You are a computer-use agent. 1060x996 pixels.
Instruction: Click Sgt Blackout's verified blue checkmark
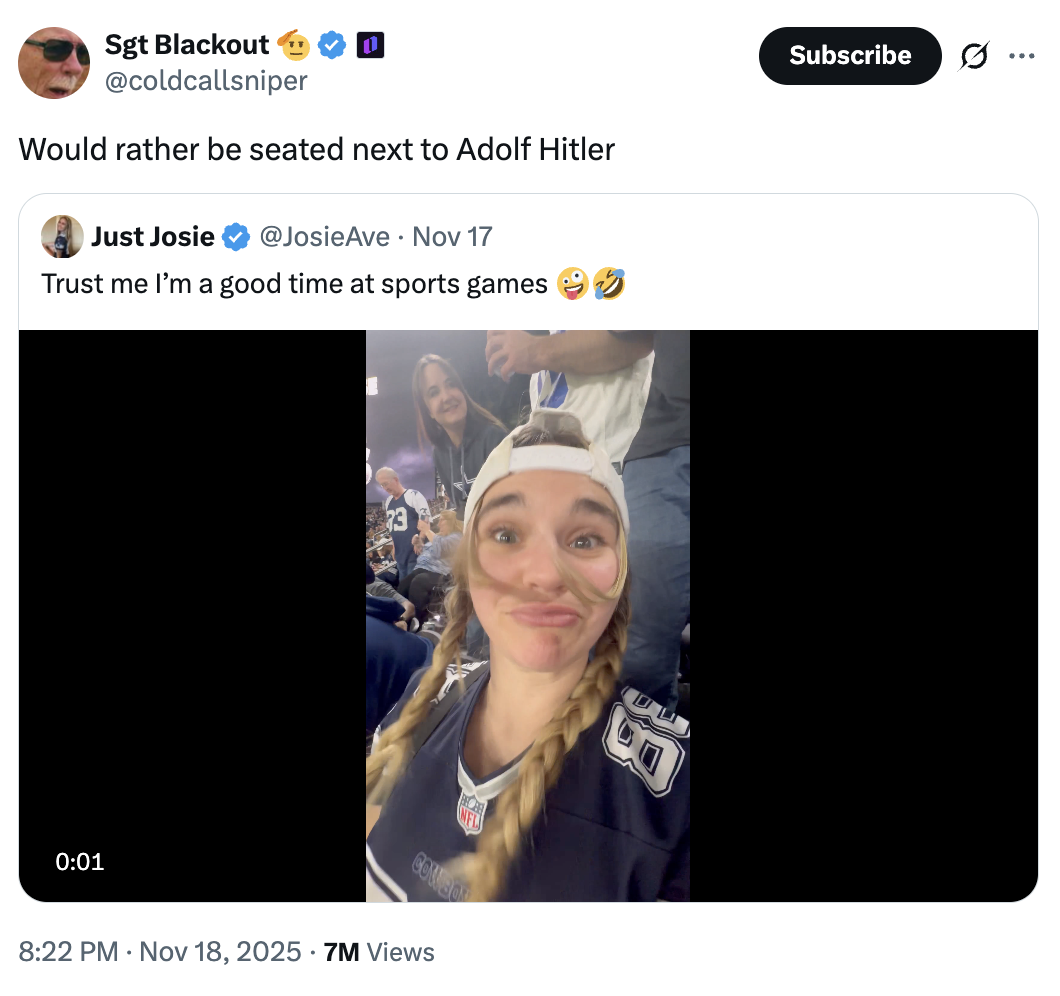pos(332,44)
